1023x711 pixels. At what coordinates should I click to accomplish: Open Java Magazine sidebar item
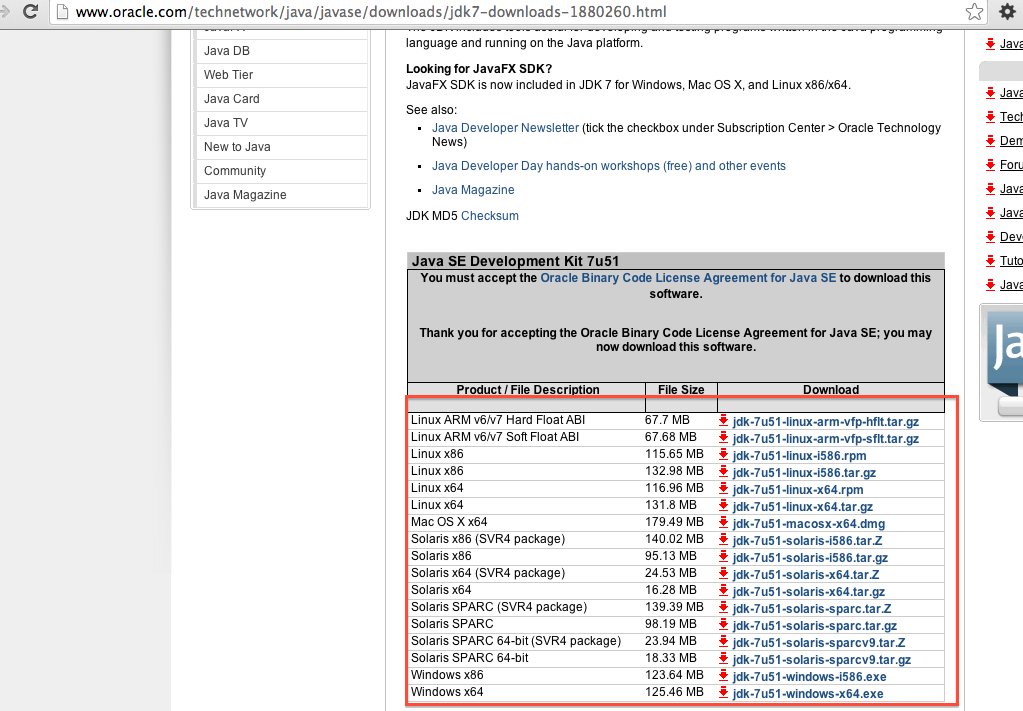(245, 195)
